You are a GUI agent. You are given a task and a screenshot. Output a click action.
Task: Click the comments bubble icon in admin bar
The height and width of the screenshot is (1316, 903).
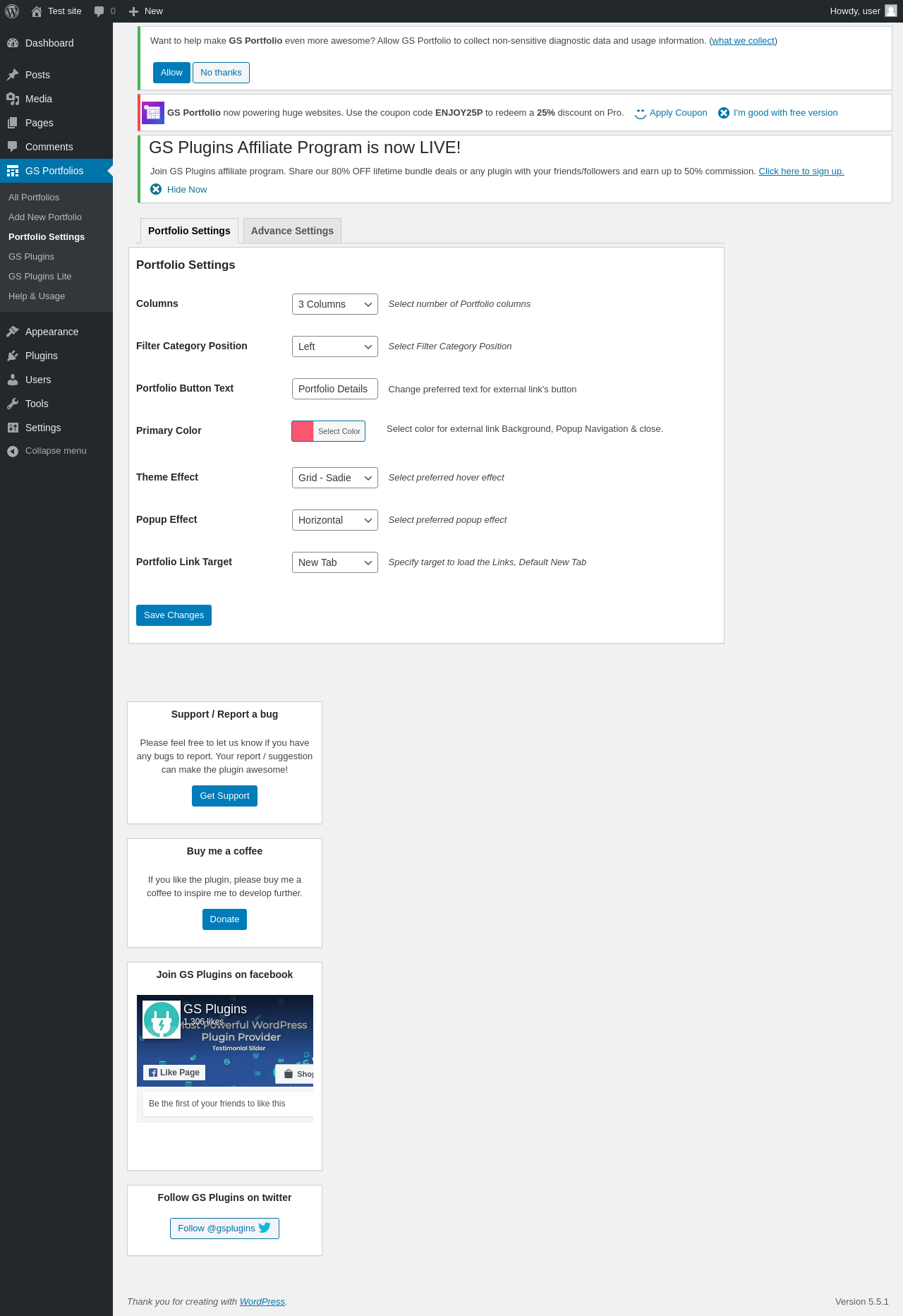point(99,11)
